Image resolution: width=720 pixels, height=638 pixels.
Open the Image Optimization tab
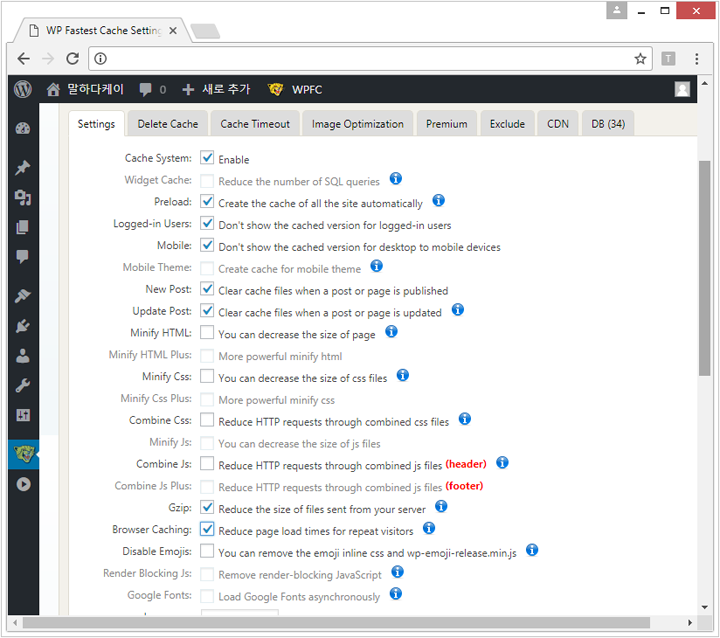tap(357, 124)
